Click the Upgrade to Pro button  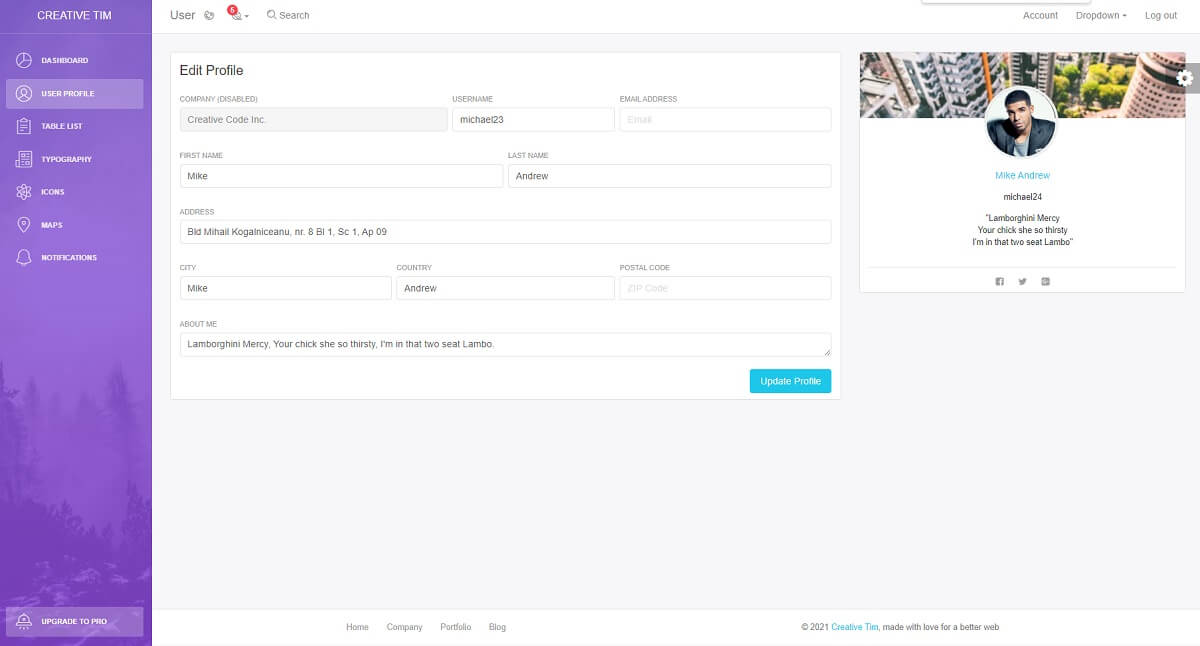click(x=75, y=620)
